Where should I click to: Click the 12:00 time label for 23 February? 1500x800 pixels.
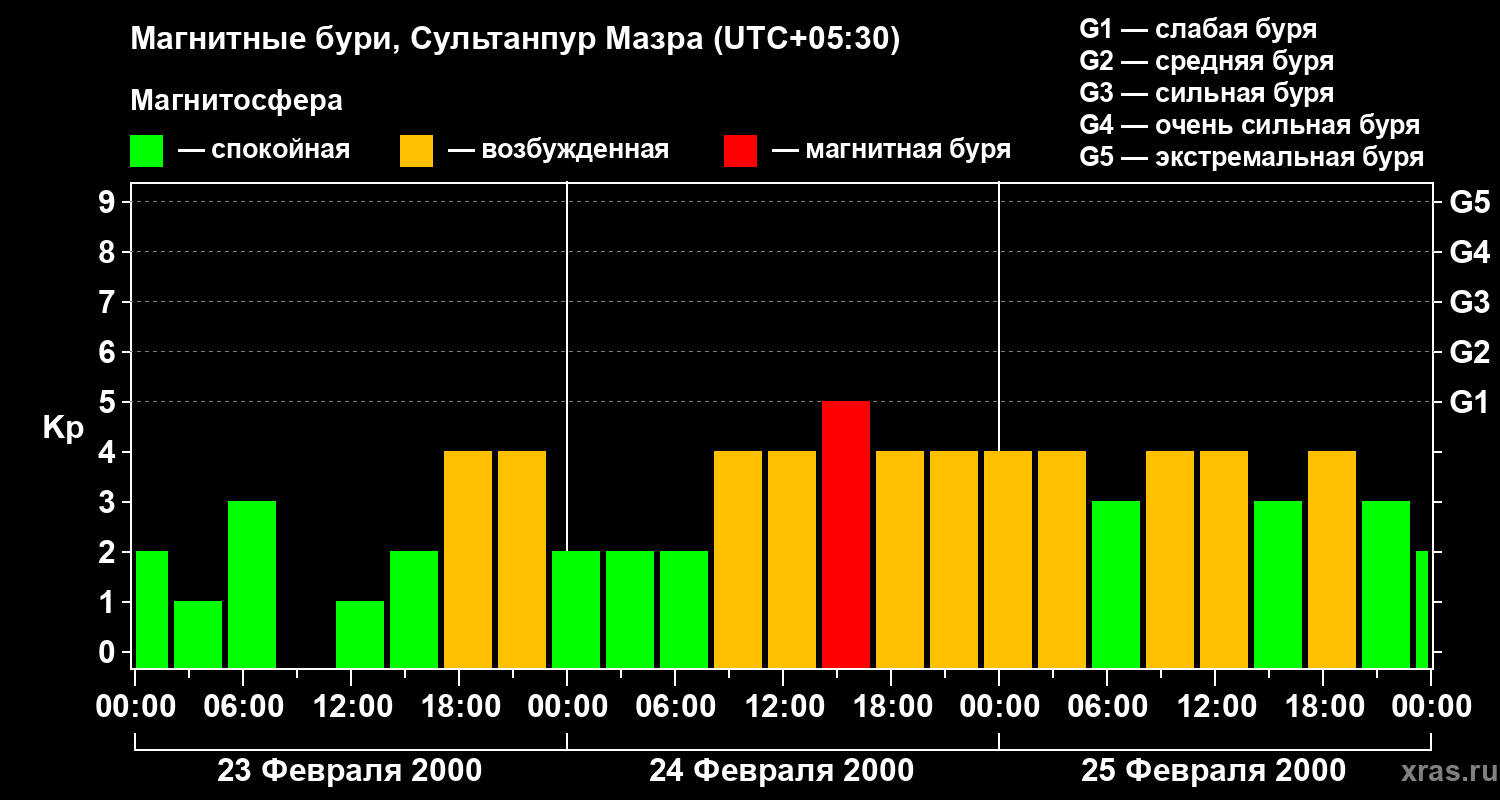pyautogui.click(x=351, y=707)
